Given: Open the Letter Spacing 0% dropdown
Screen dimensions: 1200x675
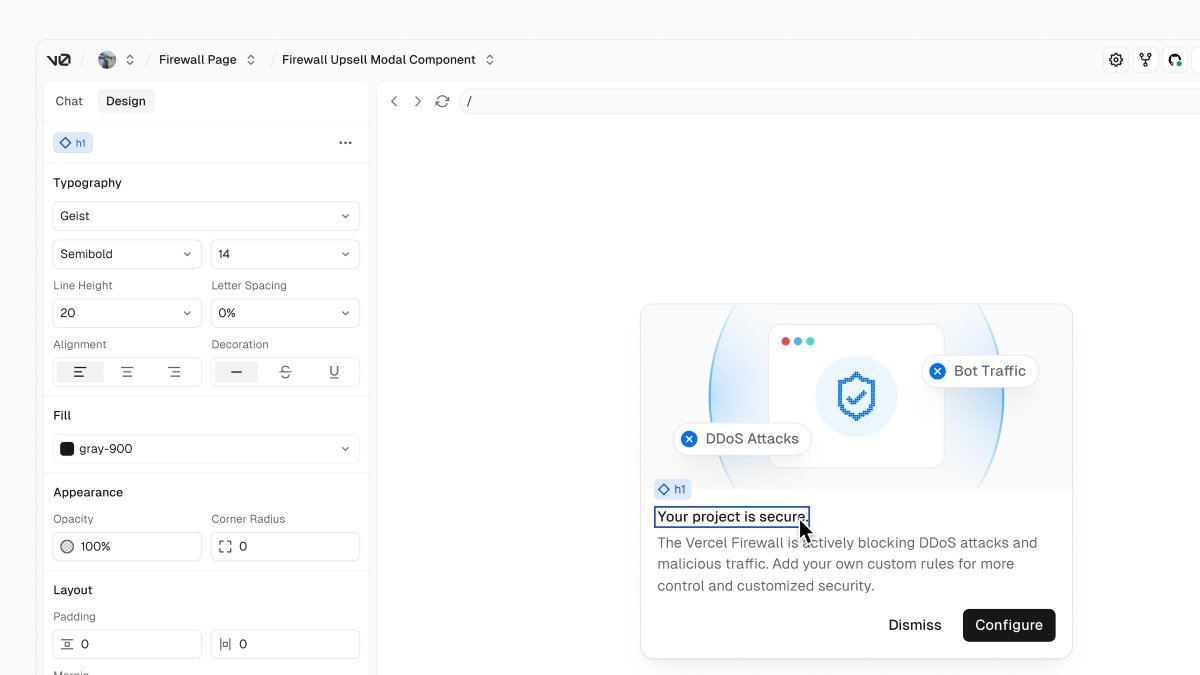Looking at the screenshot, I should click(x=285, y=313).
